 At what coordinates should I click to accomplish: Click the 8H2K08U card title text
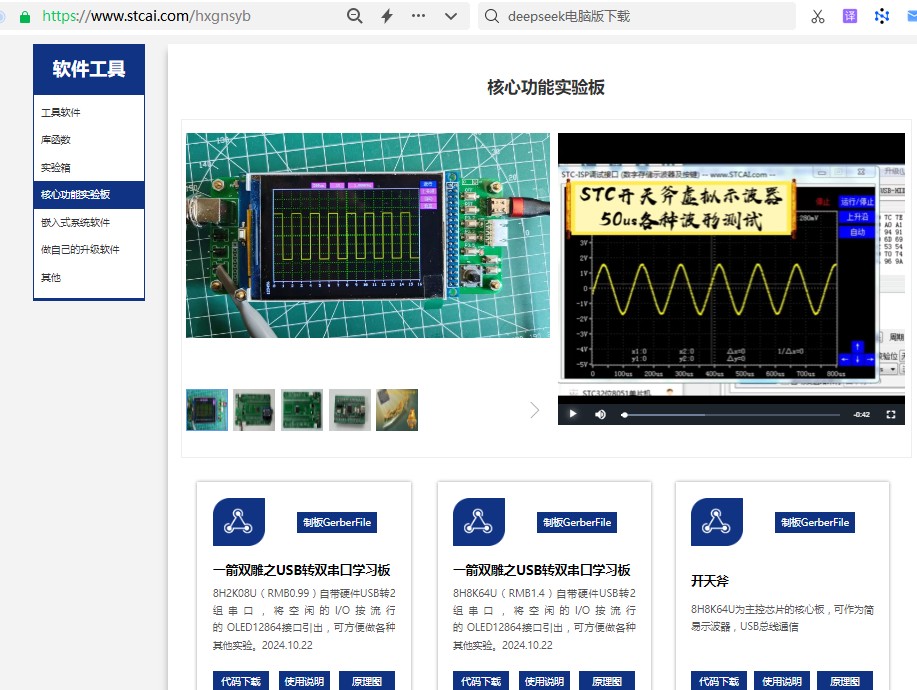click(302, 570)
